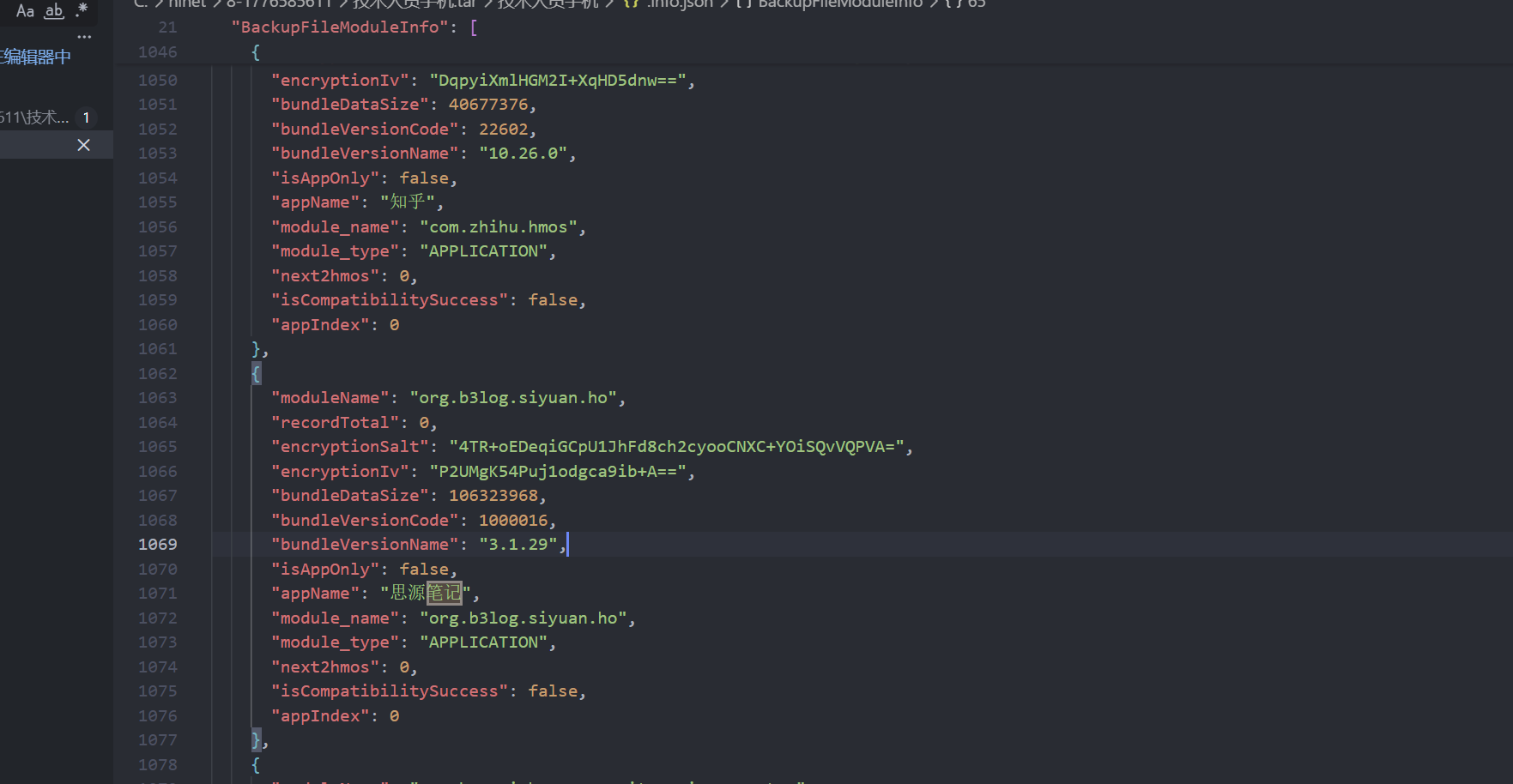Click "isCompatibilitySuccess" key on line 1075

pyautogui.click(x=390, y=691)
